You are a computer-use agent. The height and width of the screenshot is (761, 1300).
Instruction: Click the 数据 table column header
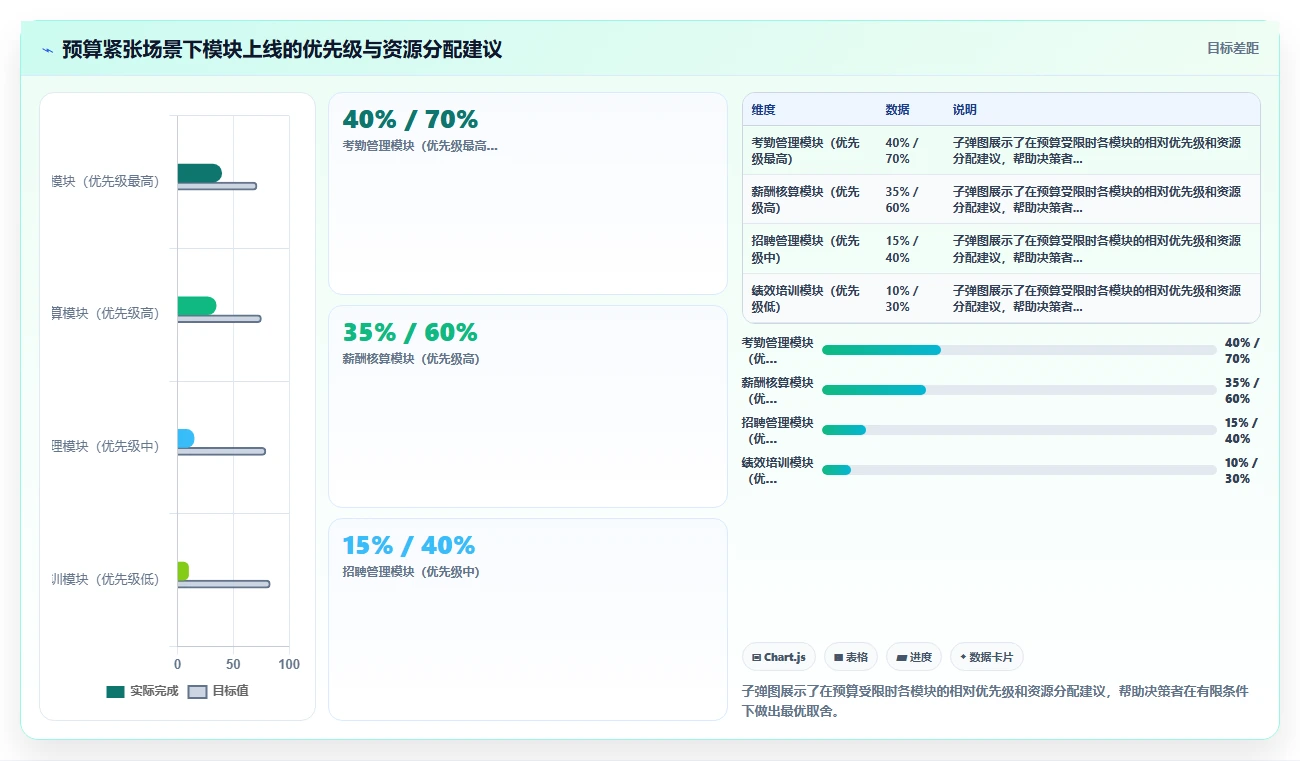point(897,110)
